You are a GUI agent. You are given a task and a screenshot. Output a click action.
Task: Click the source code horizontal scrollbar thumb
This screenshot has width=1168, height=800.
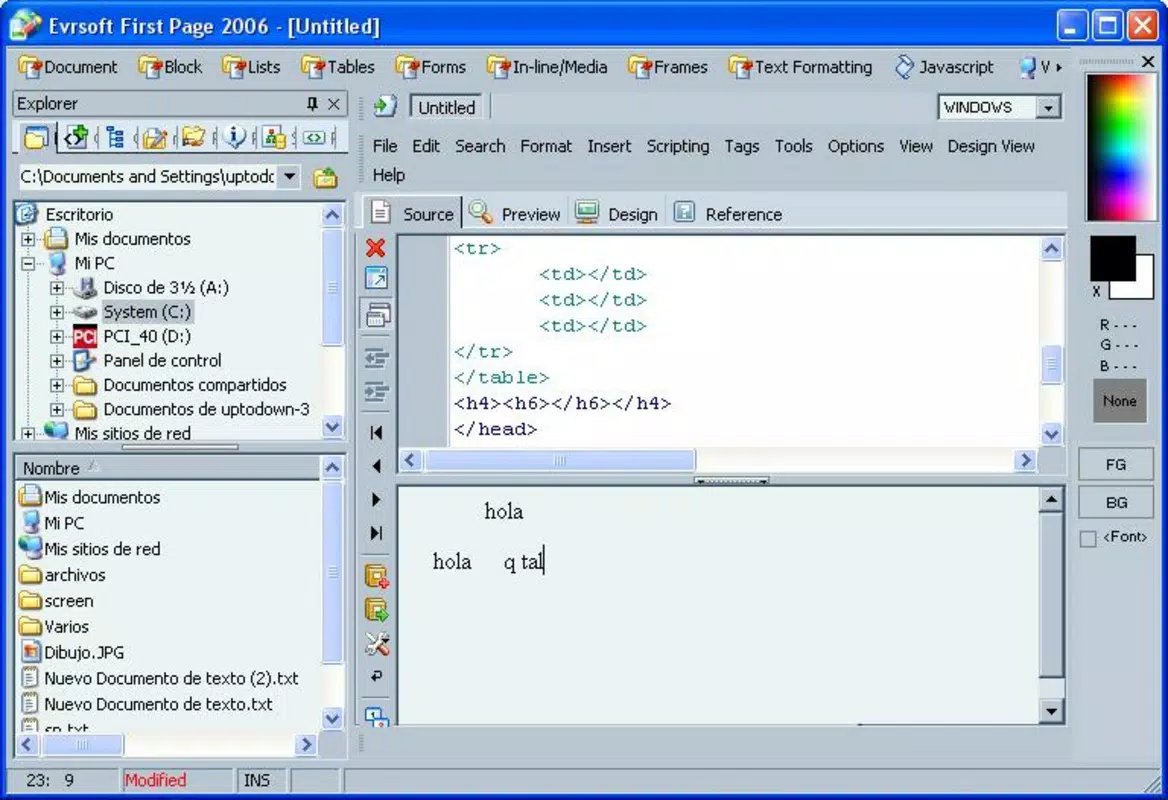559,460
